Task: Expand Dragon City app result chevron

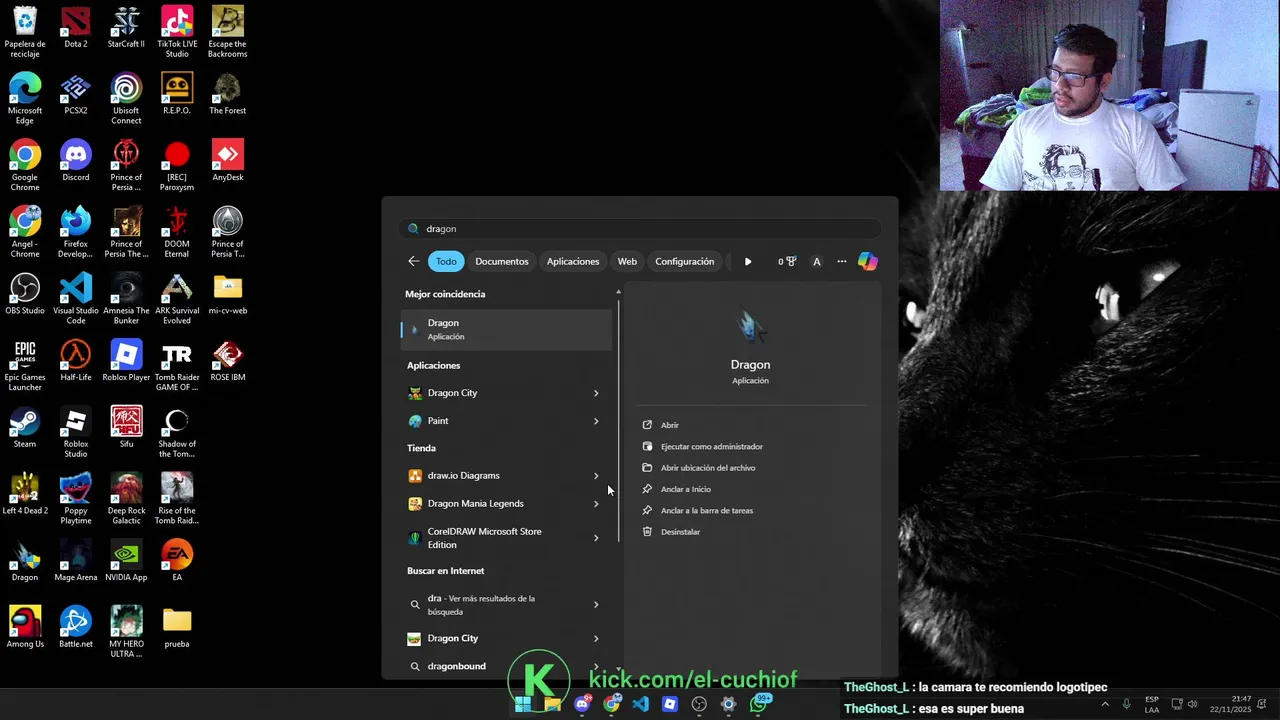Action: (596, 393)
